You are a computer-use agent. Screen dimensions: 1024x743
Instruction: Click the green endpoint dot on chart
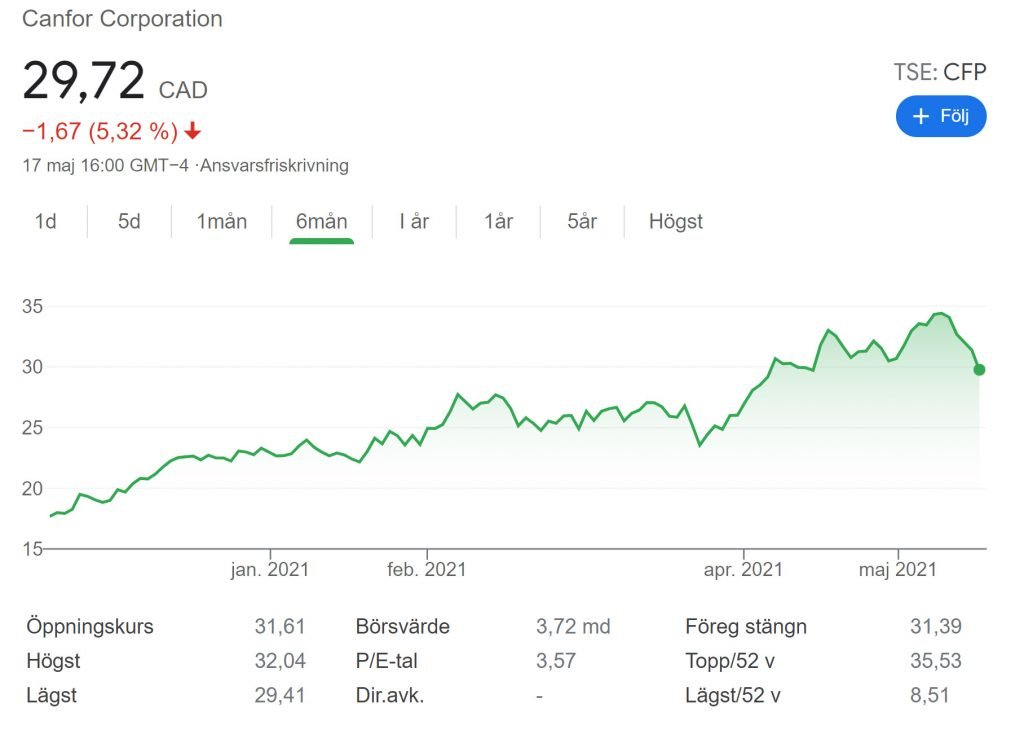tap(979, 370)
